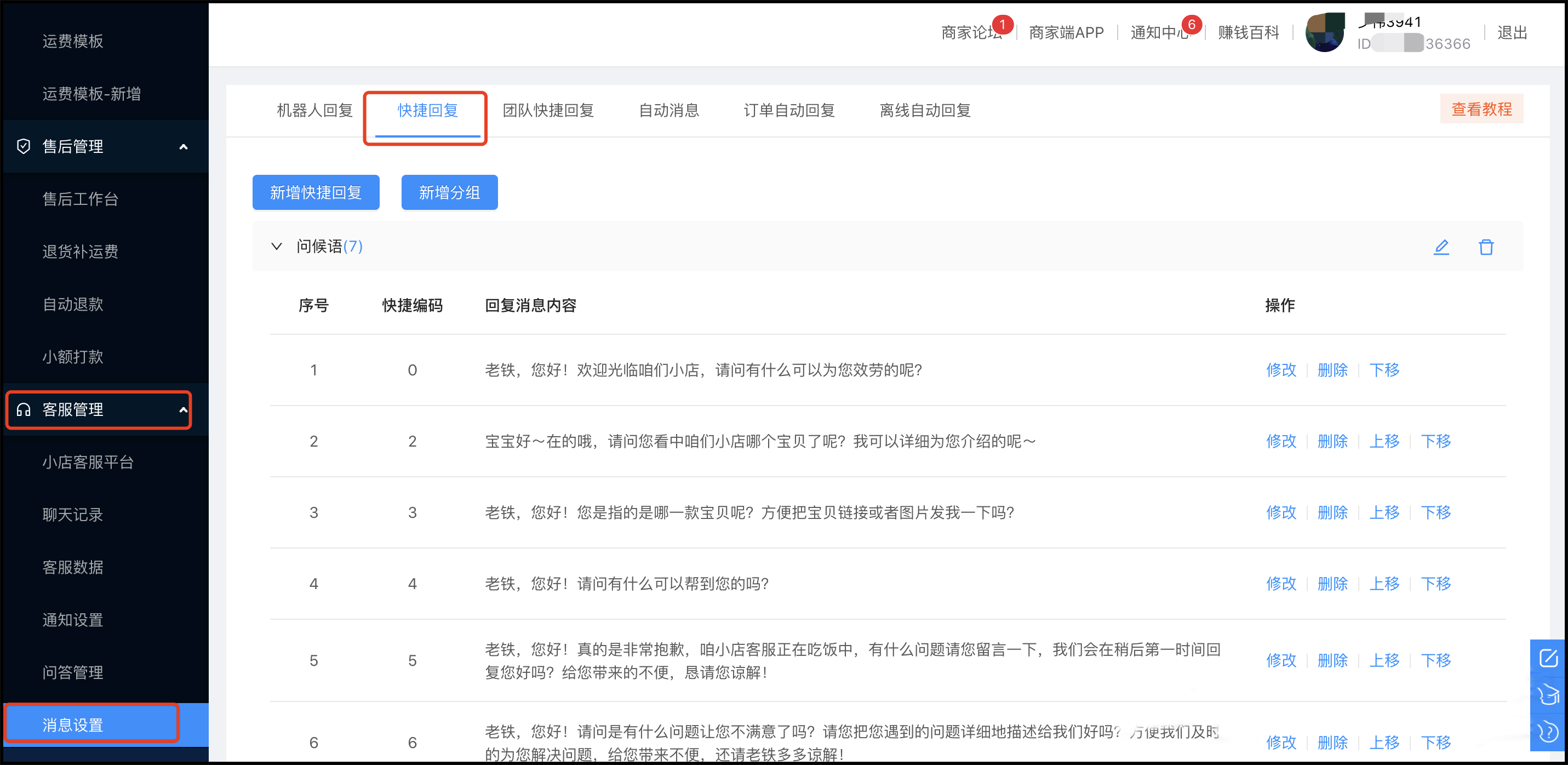Click 修改 for reply row 1
The height and width of the screenshot is (765, 1568).
[x=1281, y=370]
